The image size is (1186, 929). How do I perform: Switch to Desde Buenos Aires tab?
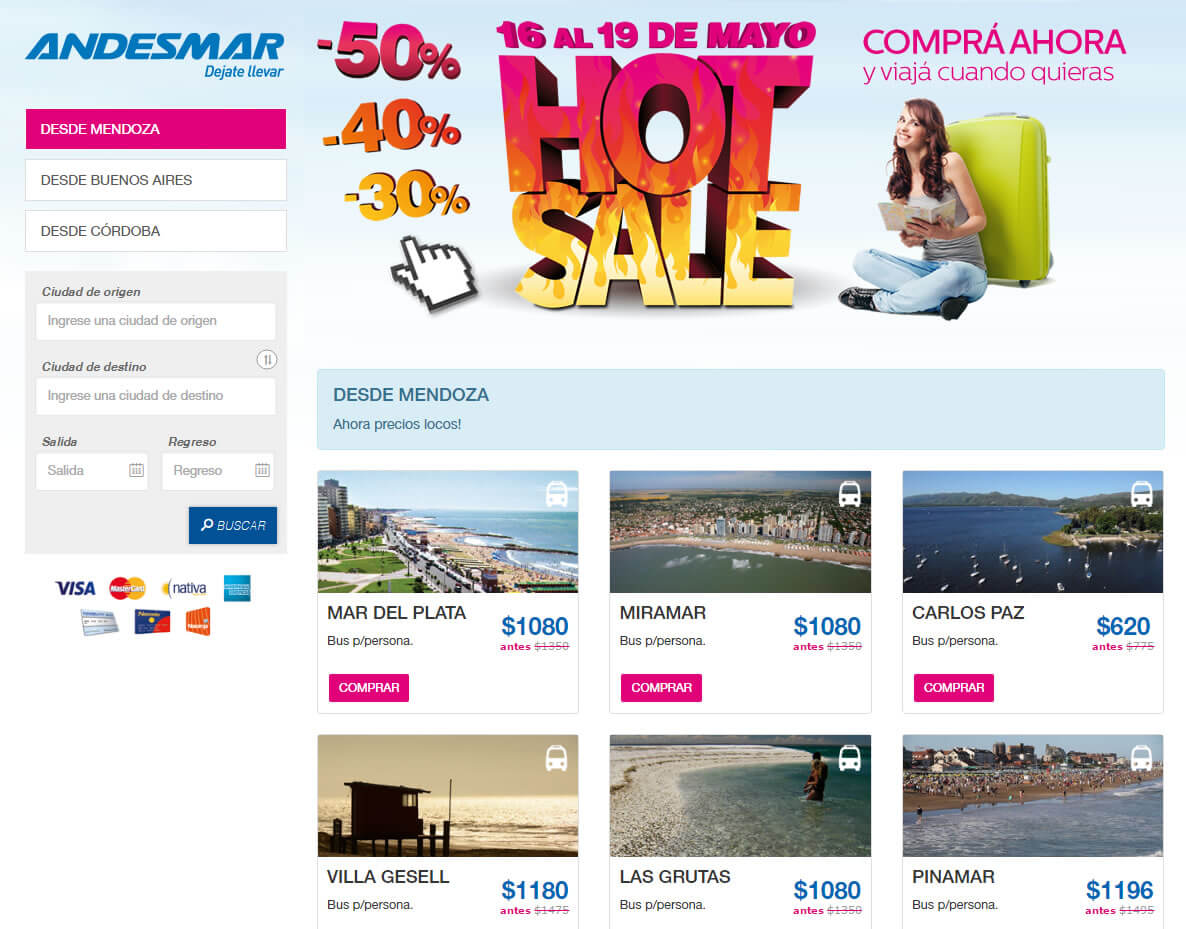(x=156, y=180)
